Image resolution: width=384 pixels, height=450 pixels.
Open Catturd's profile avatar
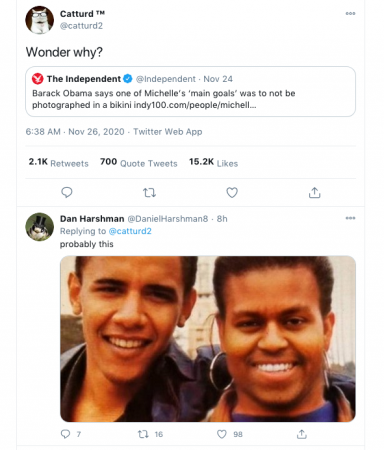(40, 20)
